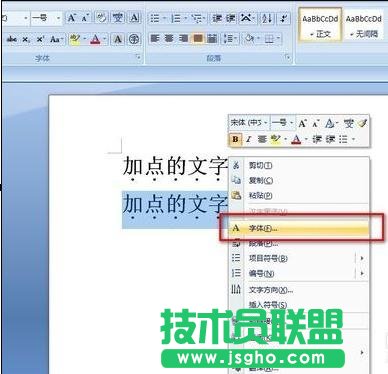This screenshot has width=388, height=374.
Task: Click the ribbon Grow Font button
Action: tap(71, 18)
